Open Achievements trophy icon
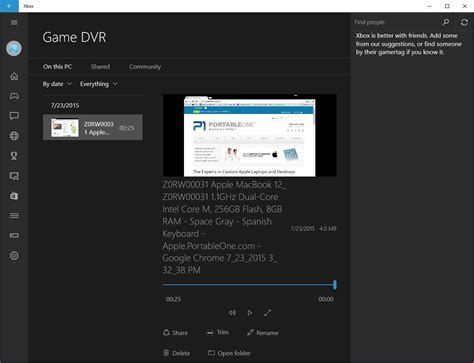This screenshot has width=474, height=363. coord(14,156)
